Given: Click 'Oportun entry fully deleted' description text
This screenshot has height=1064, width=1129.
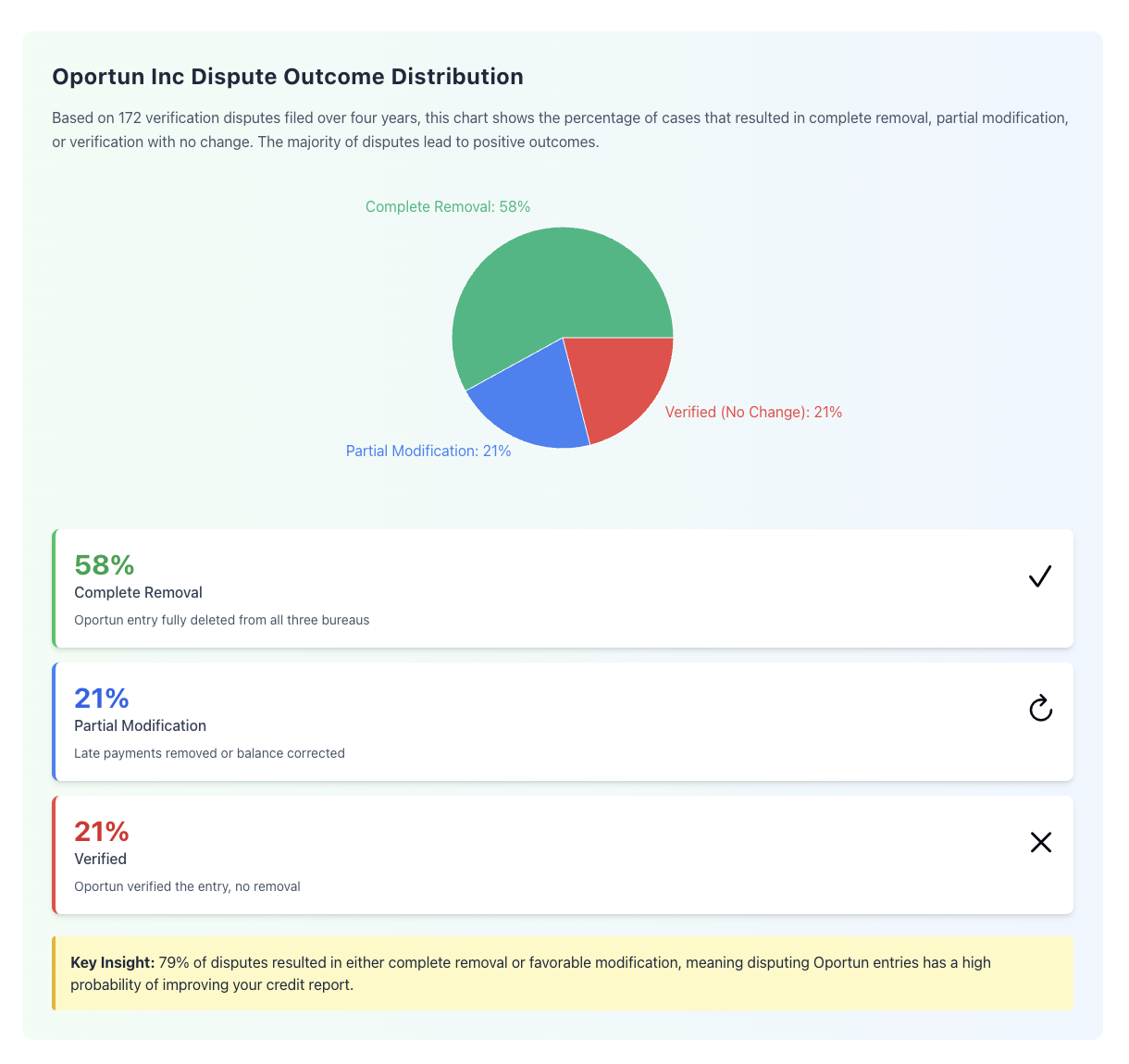Looking at the screenshot, I should (221, 620).
